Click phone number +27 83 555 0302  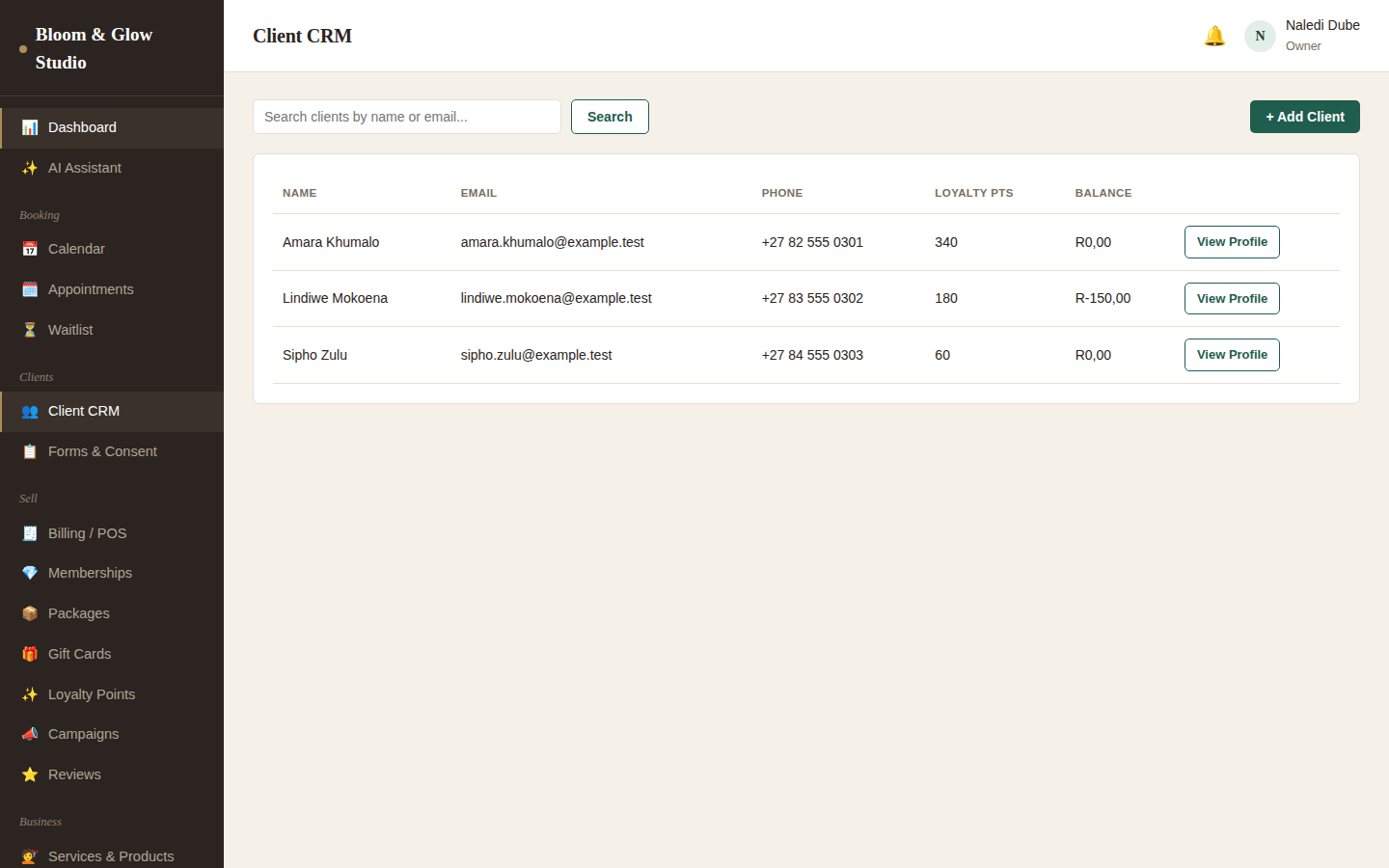pyautogui.click(x=812, y=298)
